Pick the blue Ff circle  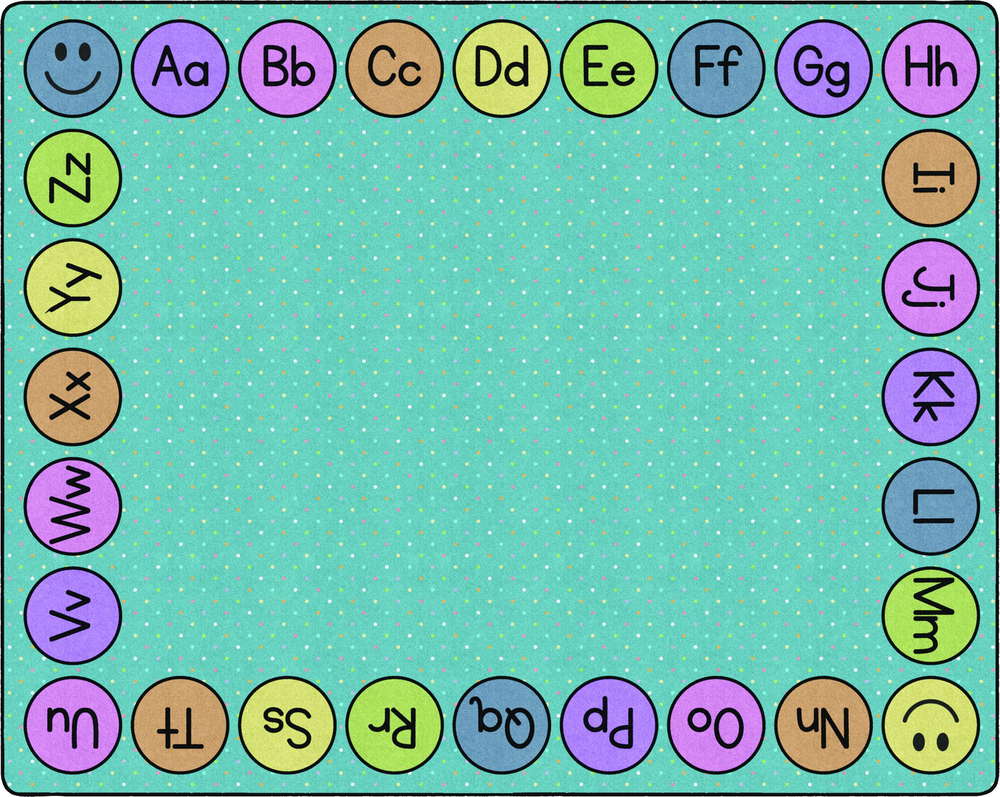[x=716, y=69]
